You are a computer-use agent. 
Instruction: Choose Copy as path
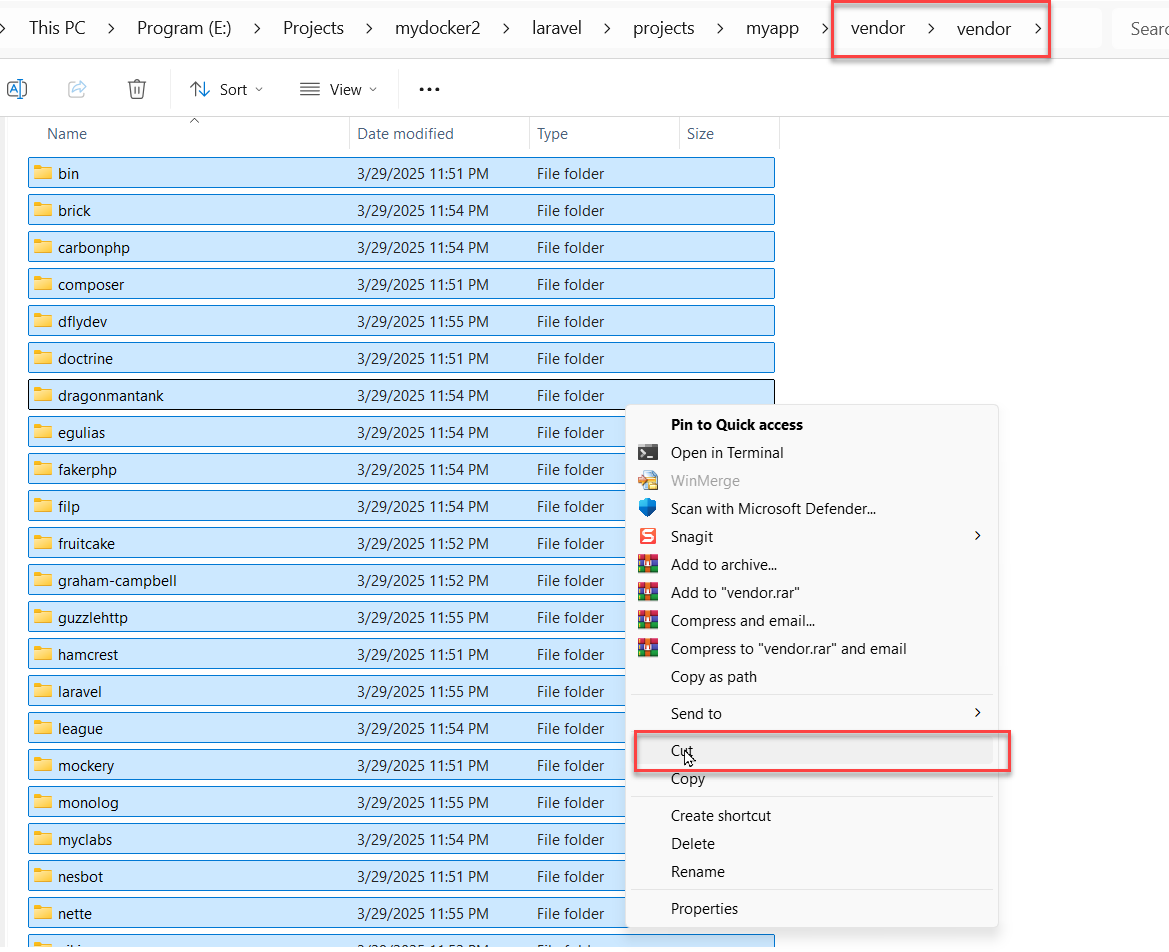point(813,677)
